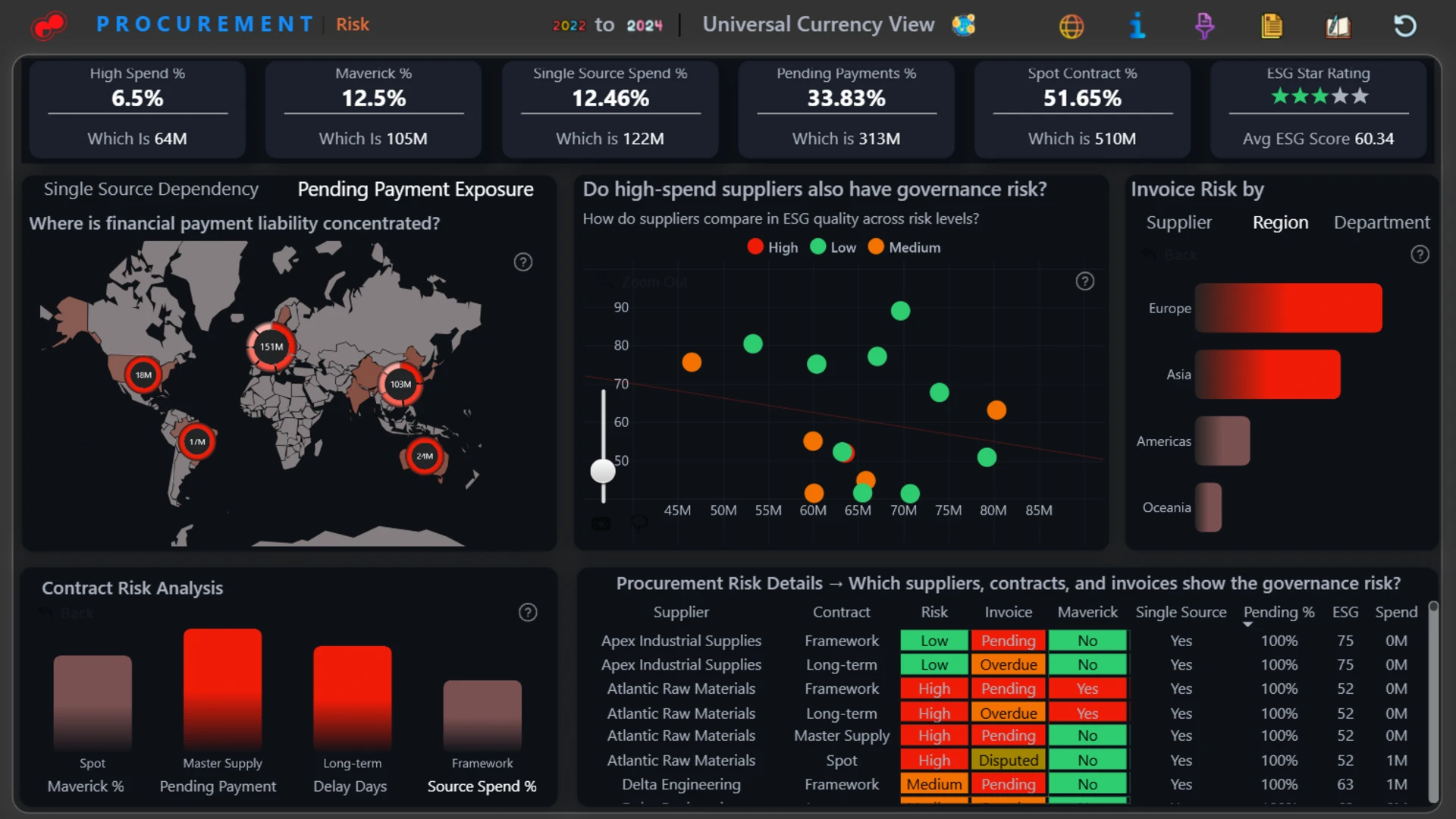
Task: Open the yellow notes icon
Action: [x=1272, y=26]
